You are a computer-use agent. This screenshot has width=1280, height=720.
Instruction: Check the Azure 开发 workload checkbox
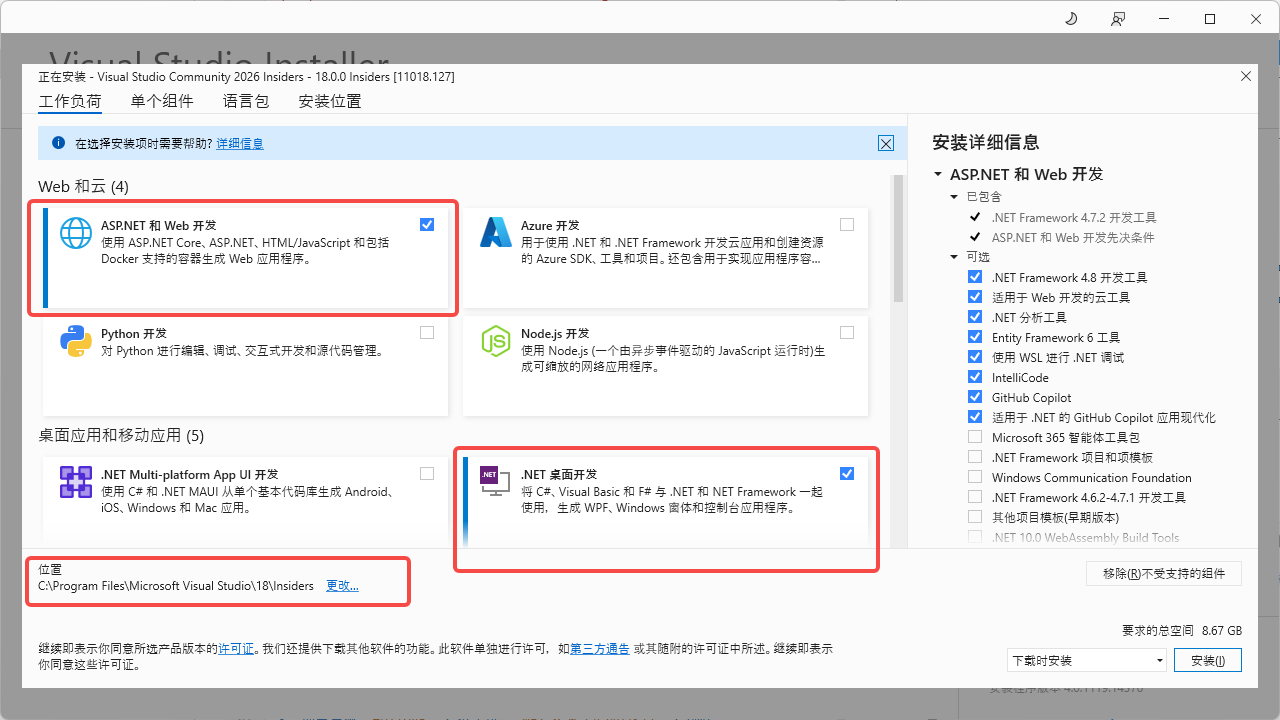(847, 225)
